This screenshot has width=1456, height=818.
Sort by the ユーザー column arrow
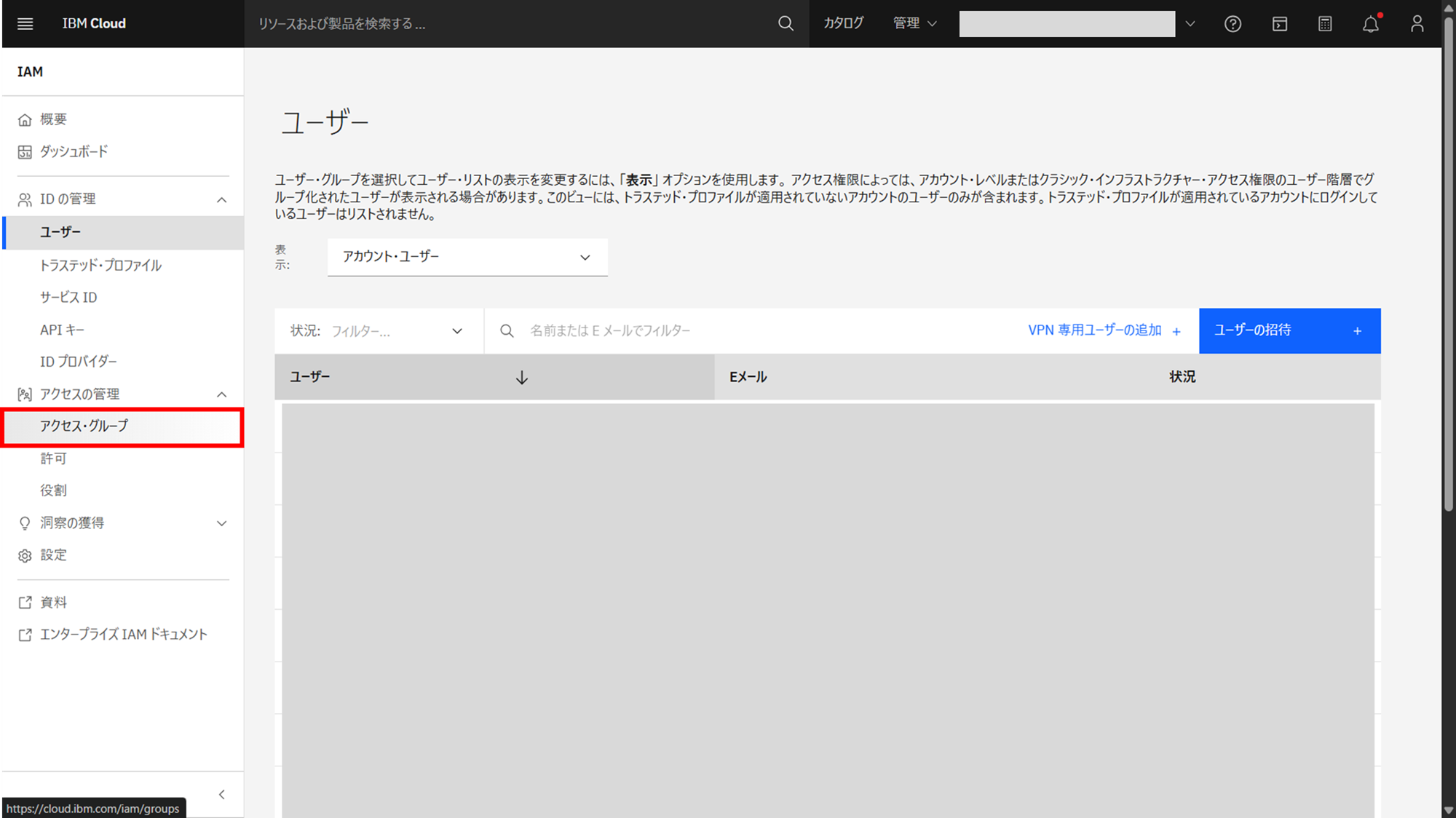521,377
